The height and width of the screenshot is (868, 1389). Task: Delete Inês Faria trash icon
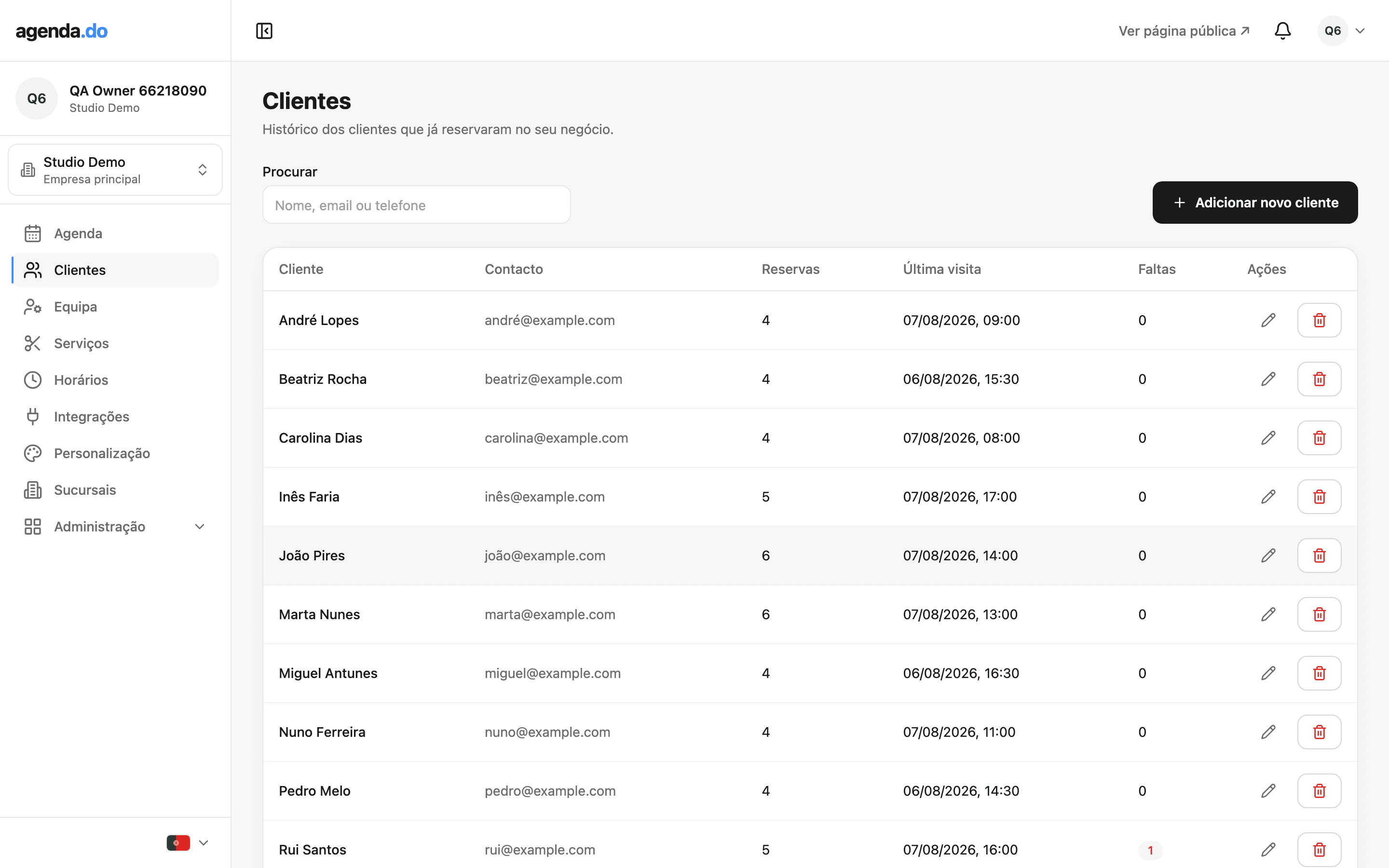coord(1319,497)
